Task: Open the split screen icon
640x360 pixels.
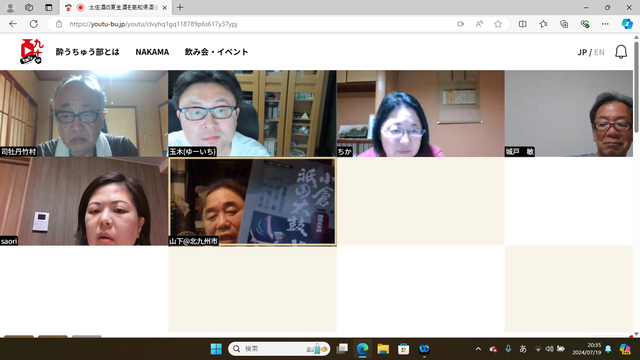Action: point(522,24)
